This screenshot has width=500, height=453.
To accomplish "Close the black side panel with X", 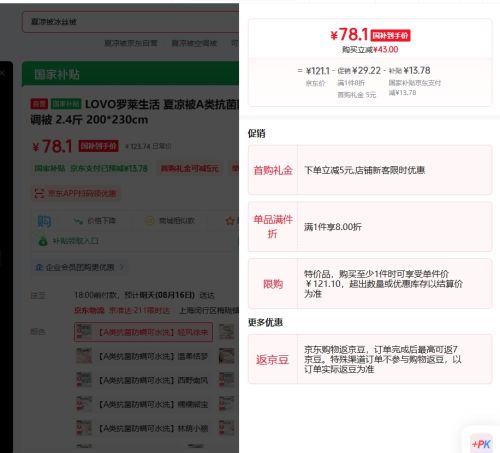I will (2, 73).
